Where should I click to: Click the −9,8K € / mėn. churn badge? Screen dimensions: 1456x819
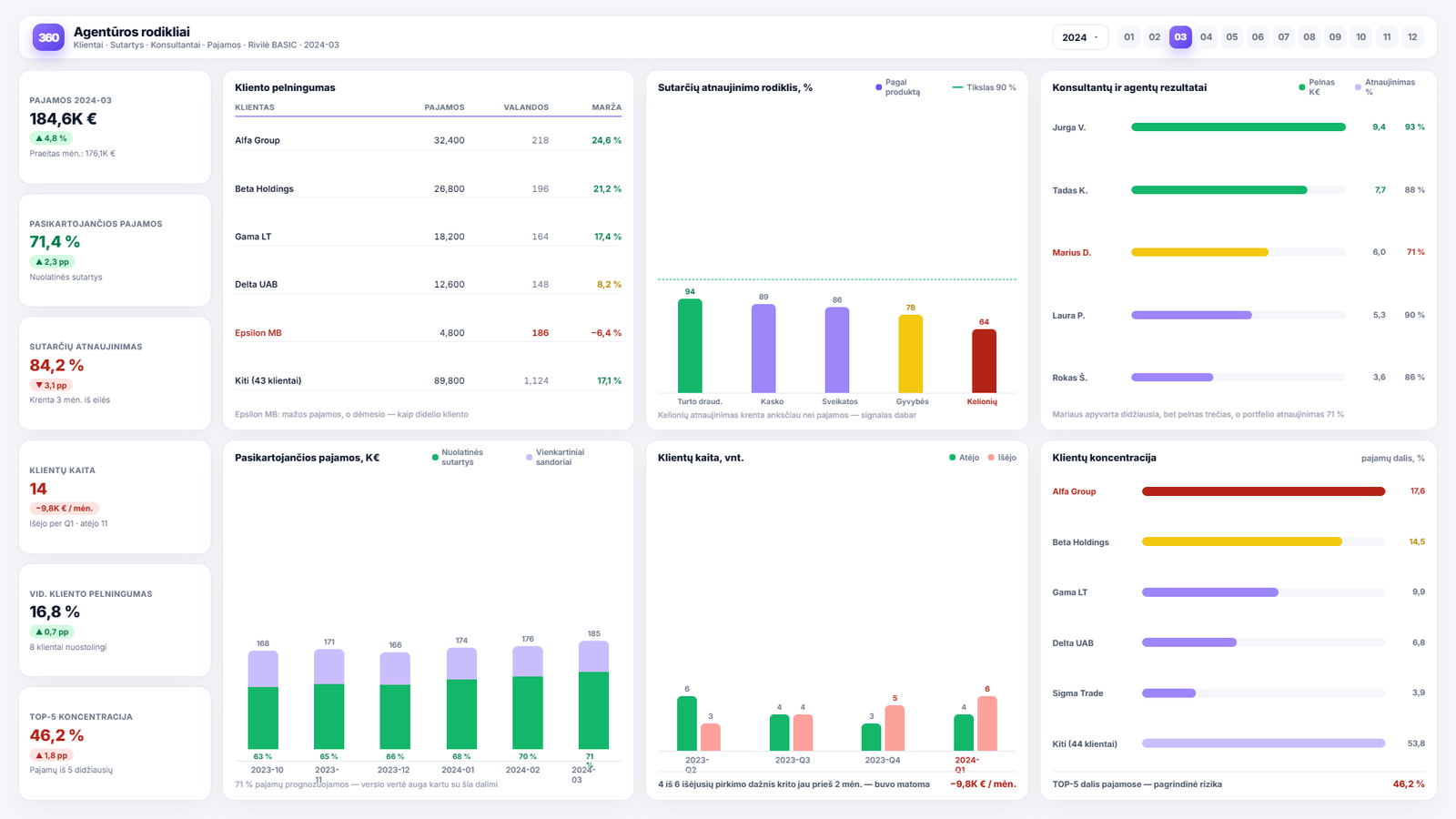click(x=65, y=509)
